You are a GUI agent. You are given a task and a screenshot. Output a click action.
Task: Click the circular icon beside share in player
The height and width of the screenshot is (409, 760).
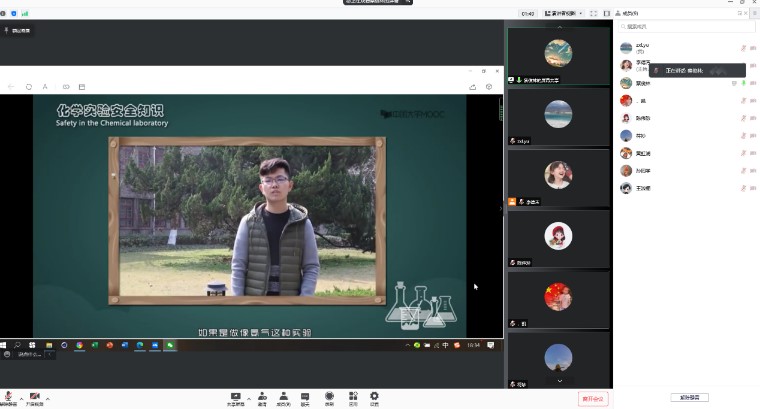pos(489,87)
